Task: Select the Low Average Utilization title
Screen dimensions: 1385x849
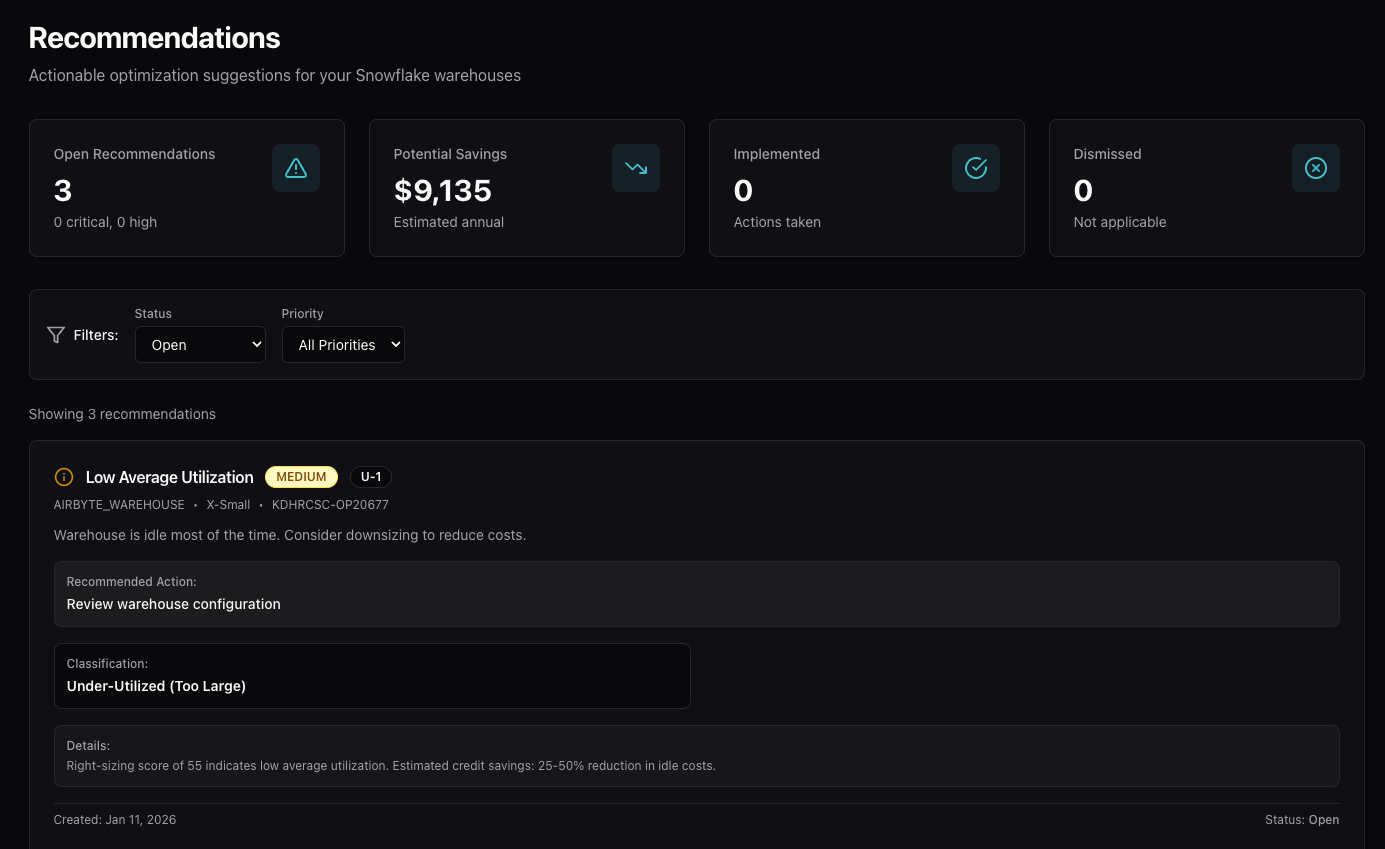Action: (x=170, y=477)
